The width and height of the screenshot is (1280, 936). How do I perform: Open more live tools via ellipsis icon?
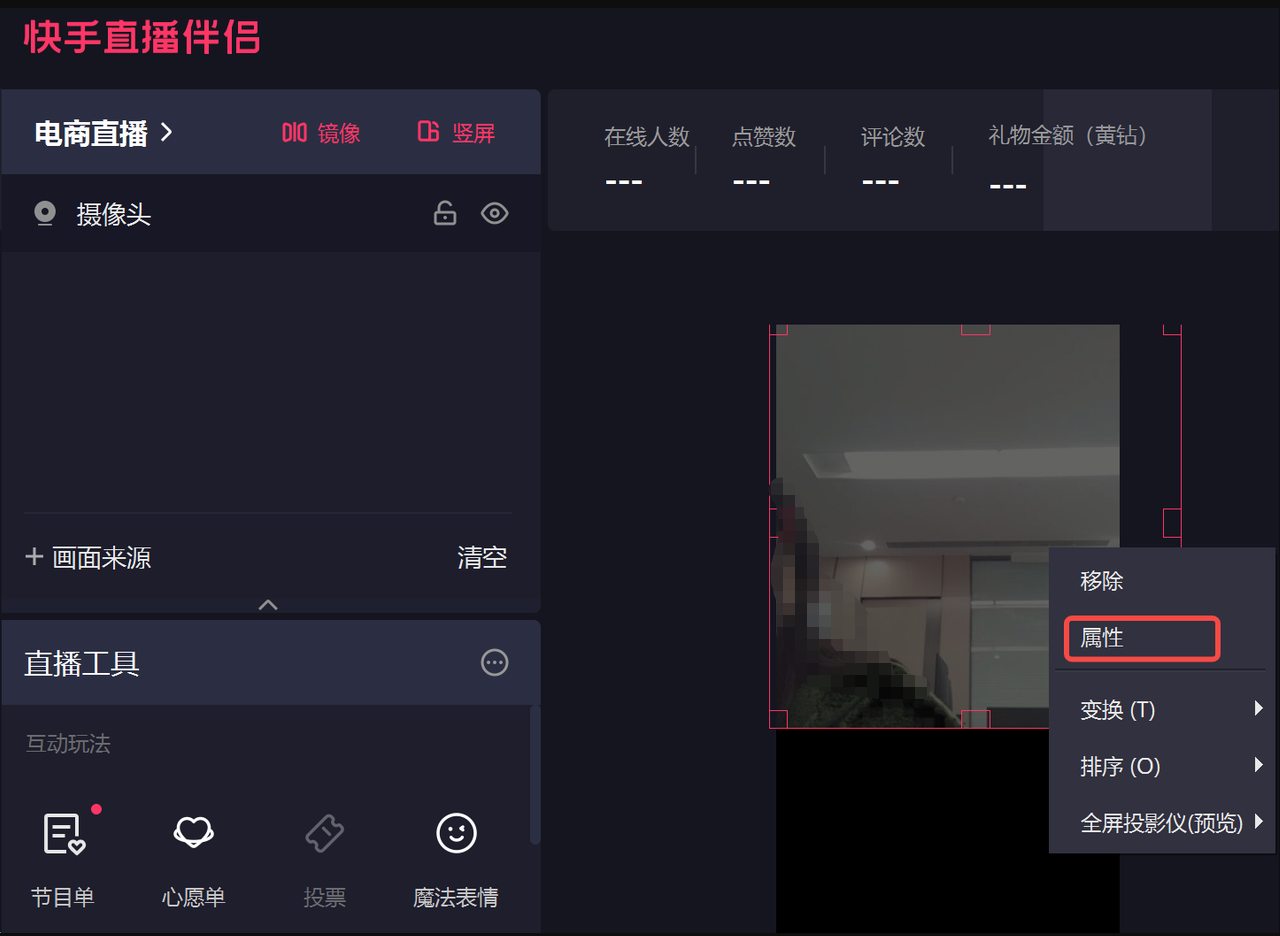click(494, 663)
